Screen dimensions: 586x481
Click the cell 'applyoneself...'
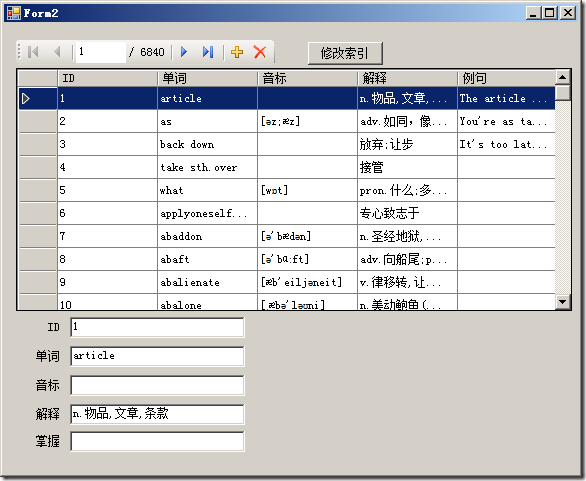(207, 213)
